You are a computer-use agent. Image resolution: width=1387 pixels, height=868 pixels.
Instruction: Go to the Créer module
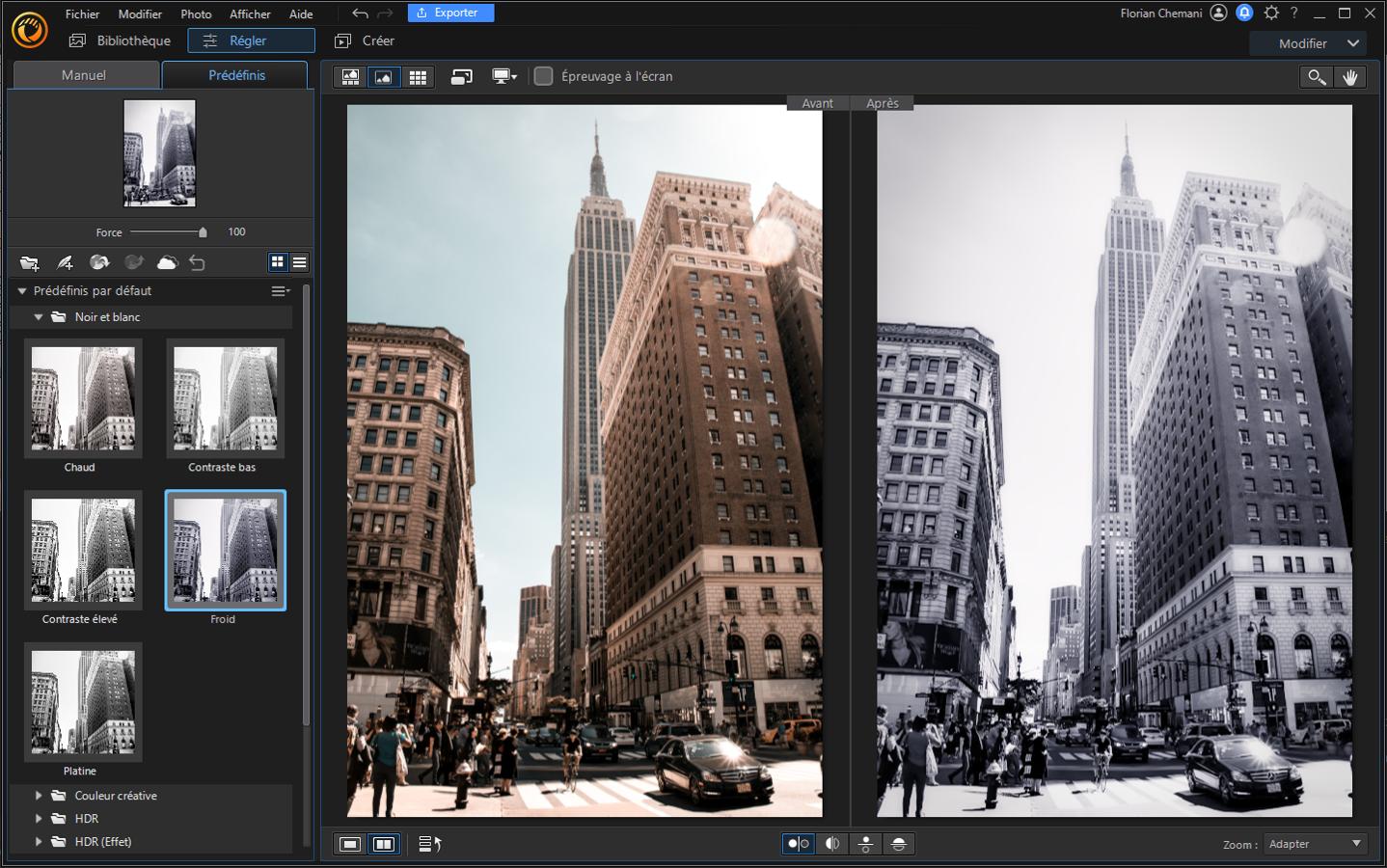tap(364, 41)
